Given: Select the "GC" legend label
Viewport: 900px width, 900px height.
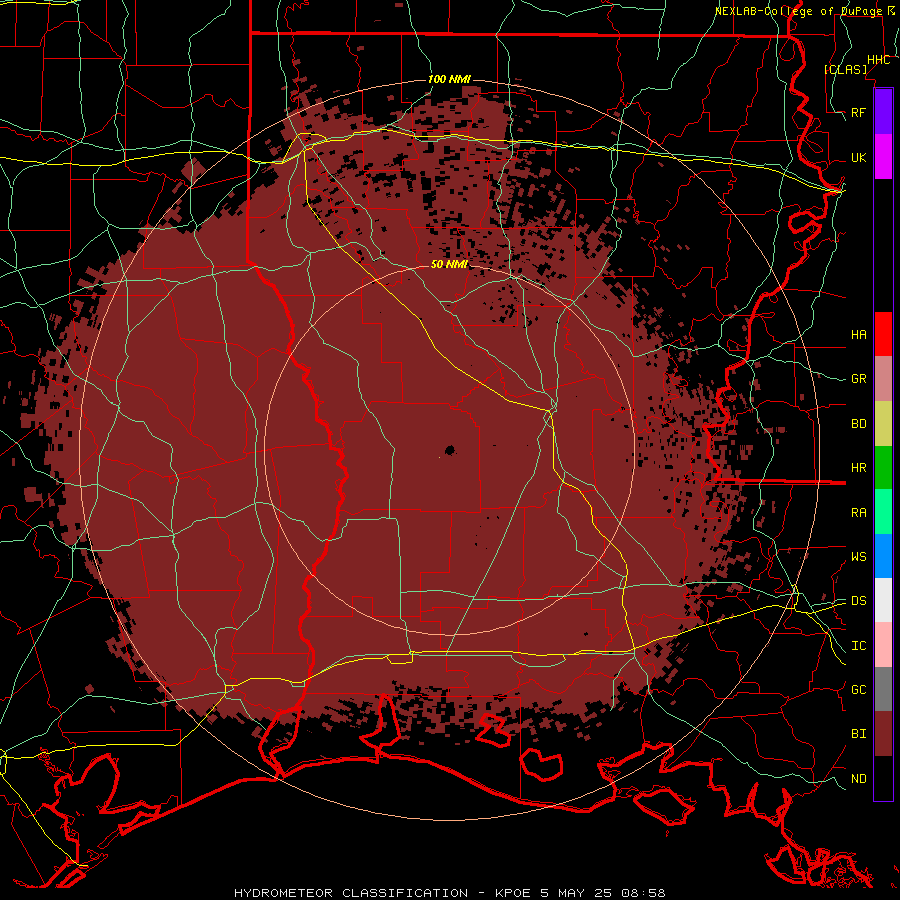Looking at the screenshot, I should [858, 690].
